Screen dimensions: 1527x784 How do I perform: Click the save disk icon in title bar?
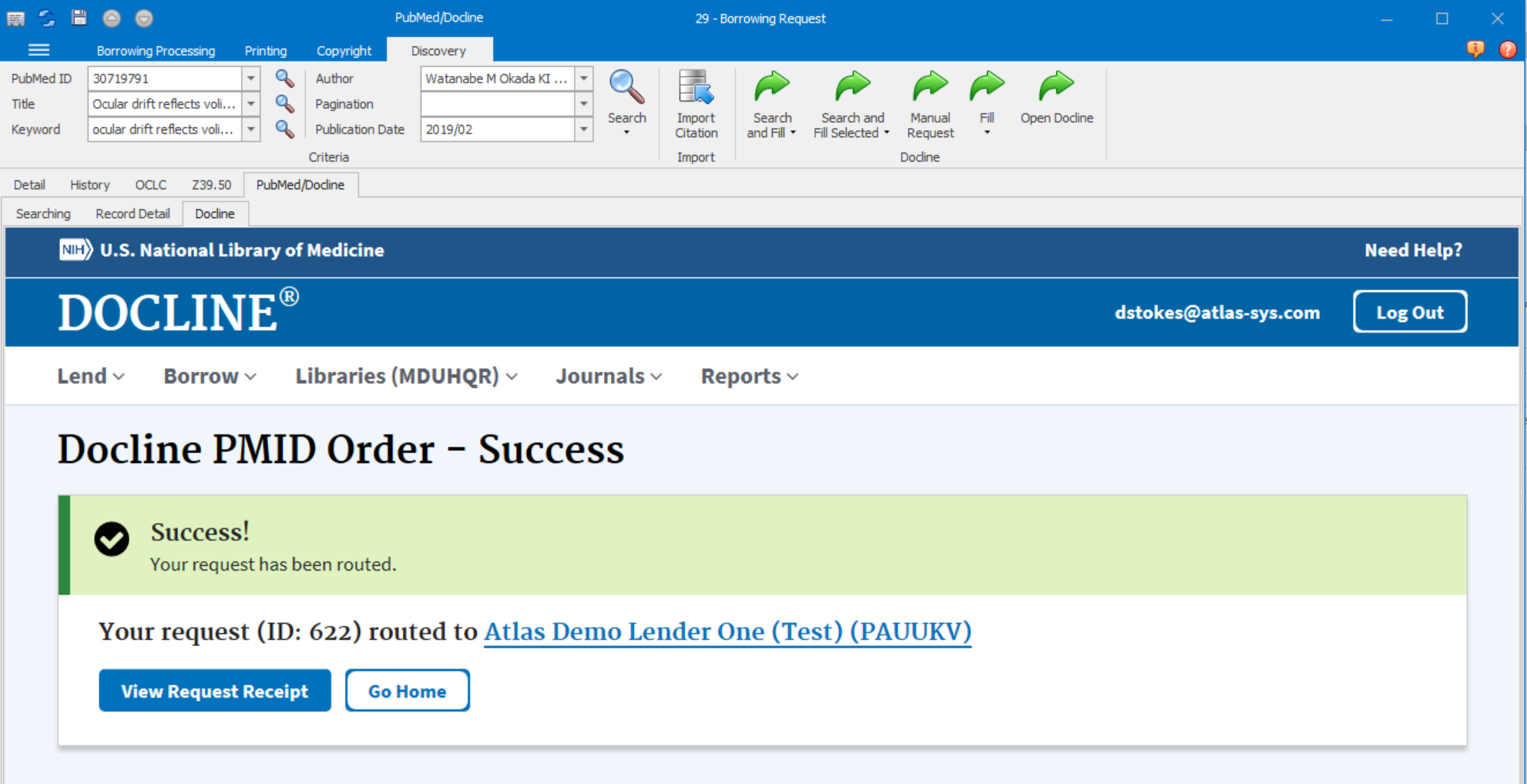point(79,18)
